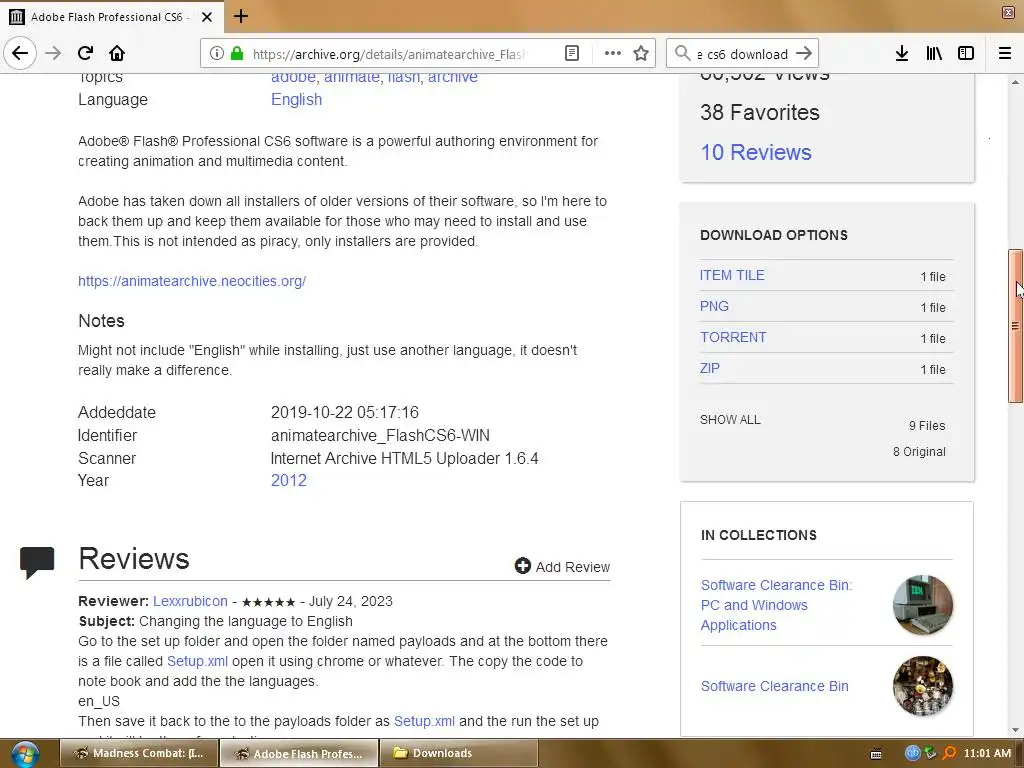
Task: Click the Software Clearance Bin round thumbnail
Action: [923, 686]
